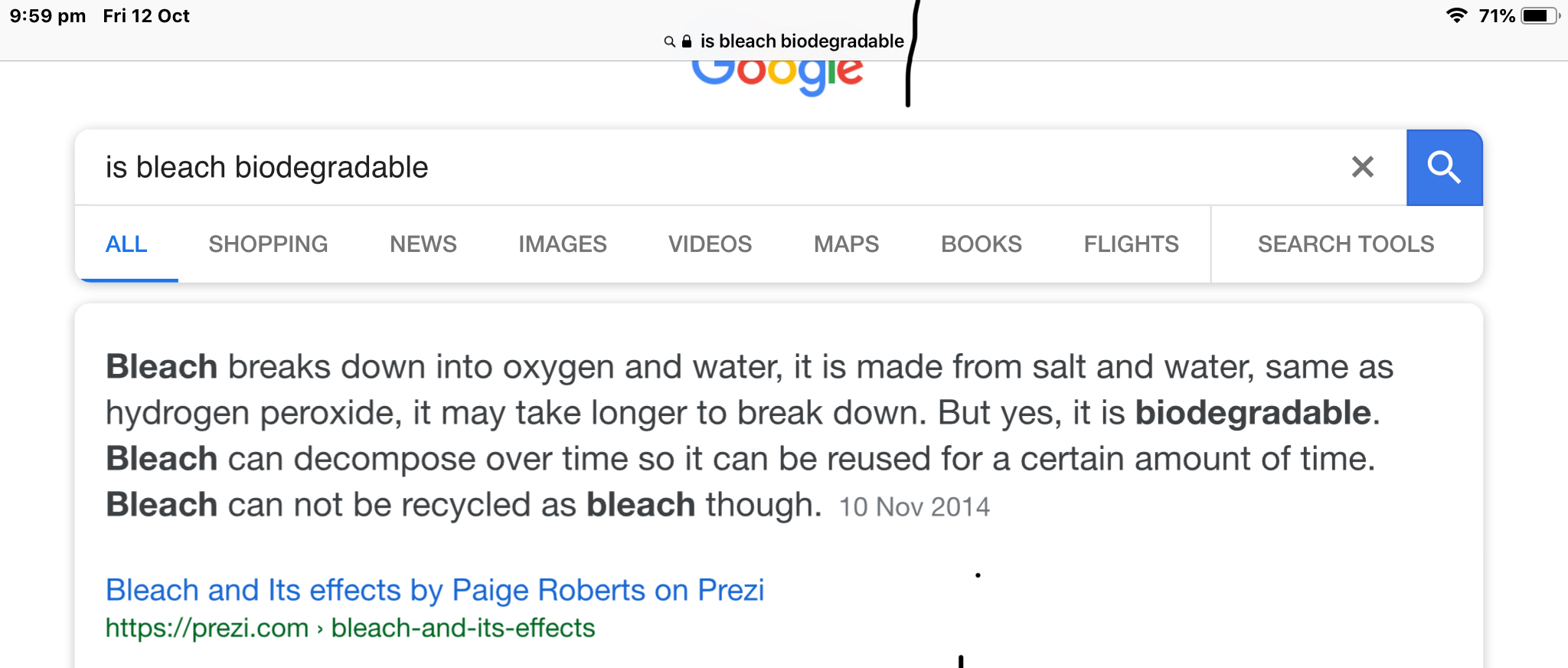Viewport: 1568px width, 668px height.
Task: Tap the small magnifier in address bar
Action: 669,41
